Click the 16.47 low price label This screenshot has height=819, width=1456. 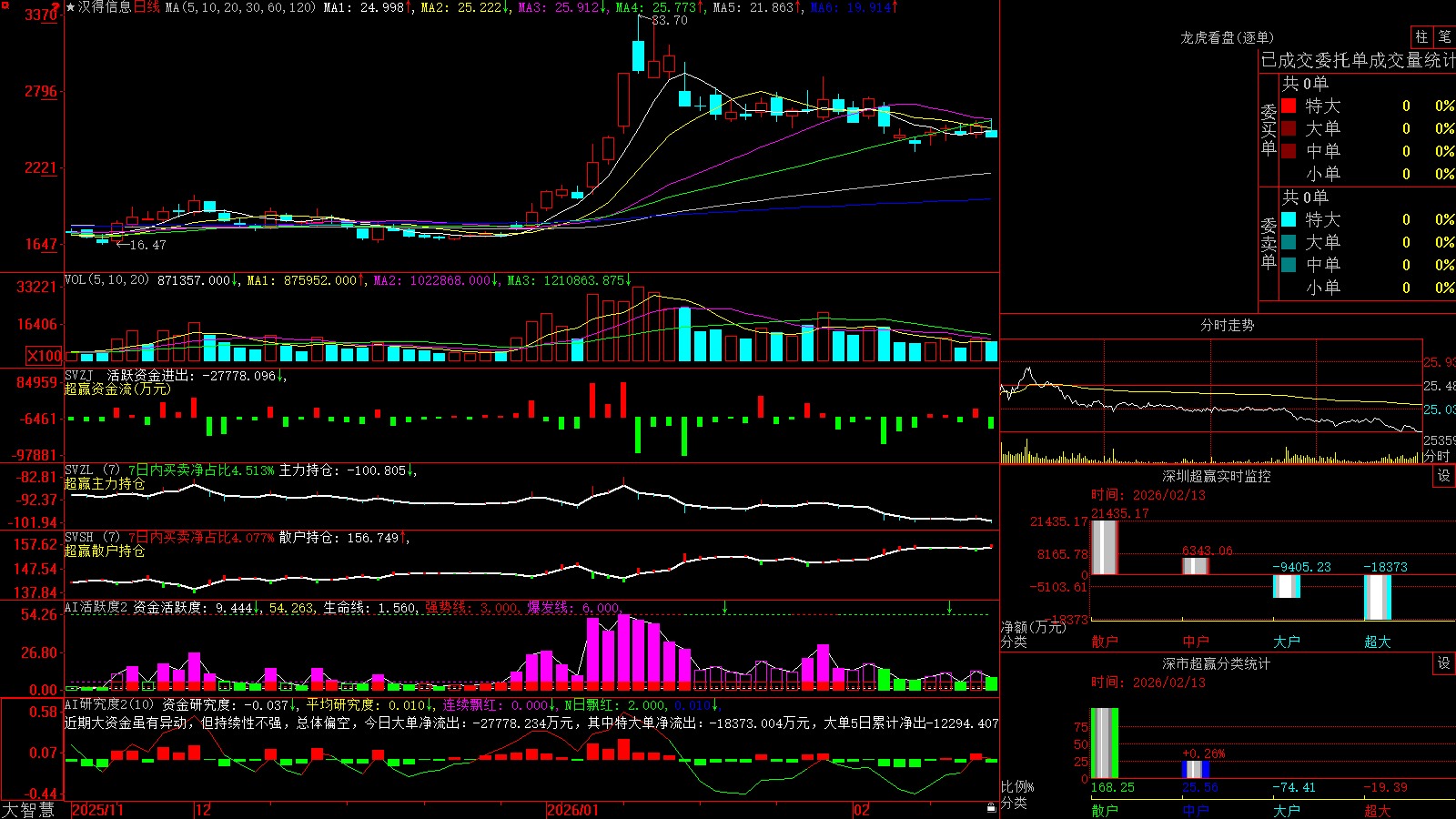click(x=148, y=245)
